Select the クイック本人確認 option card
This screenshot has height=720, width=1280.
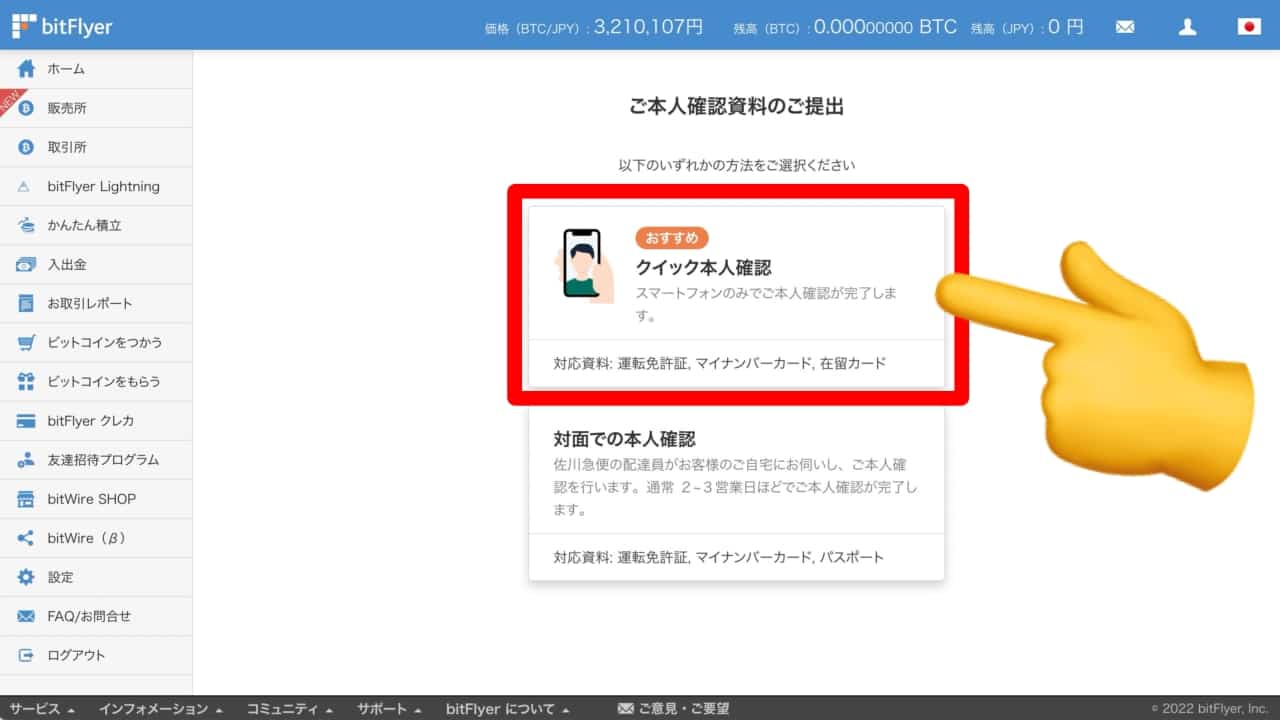pos(736,295)
